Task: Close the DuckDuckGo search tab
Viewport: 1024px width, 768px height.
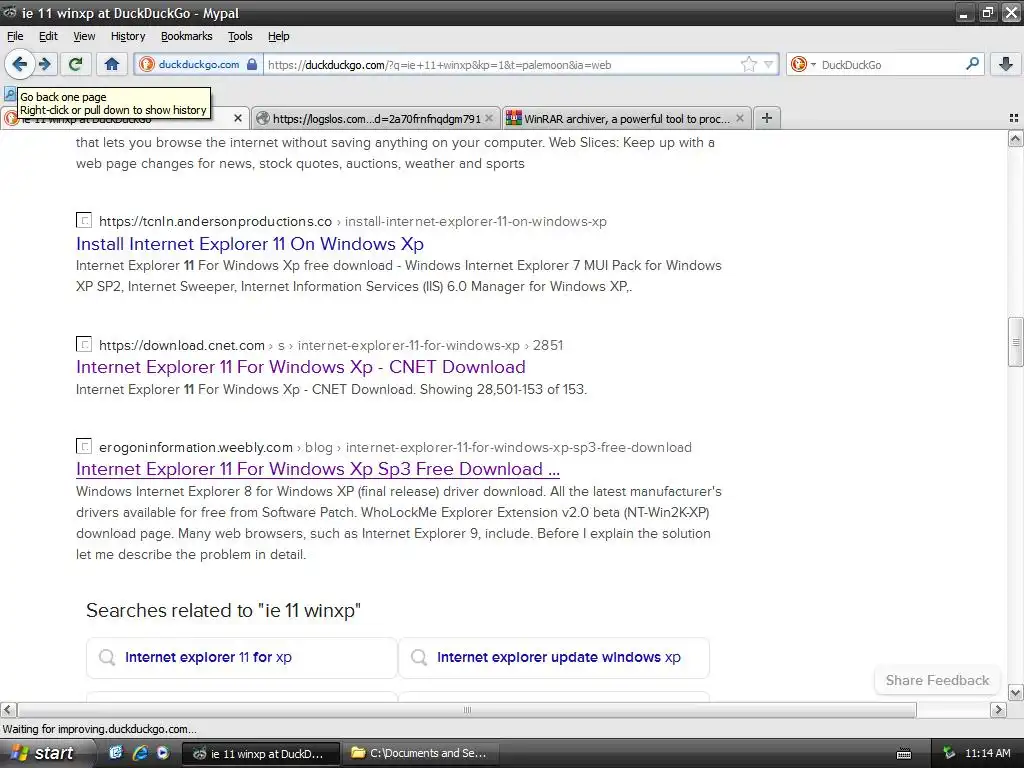Action: point(238,118)
